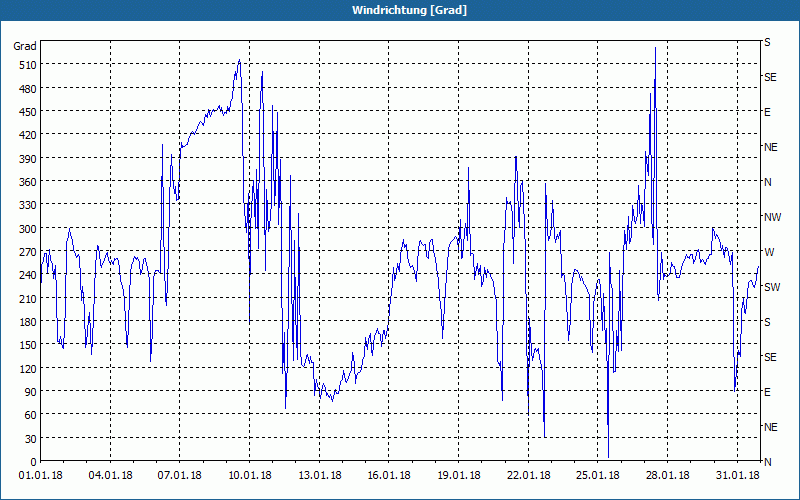The image size is (800, 500).
Task: Click the 30 y-axis value
Action: tap(31, 439)
